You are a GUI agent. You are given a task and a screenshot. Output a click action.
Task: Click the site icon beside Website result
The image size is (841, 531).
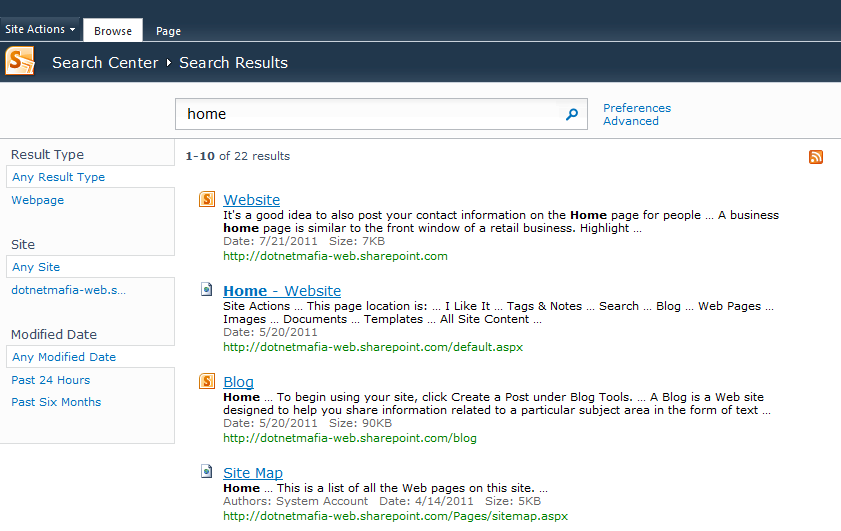pos(207,199)
